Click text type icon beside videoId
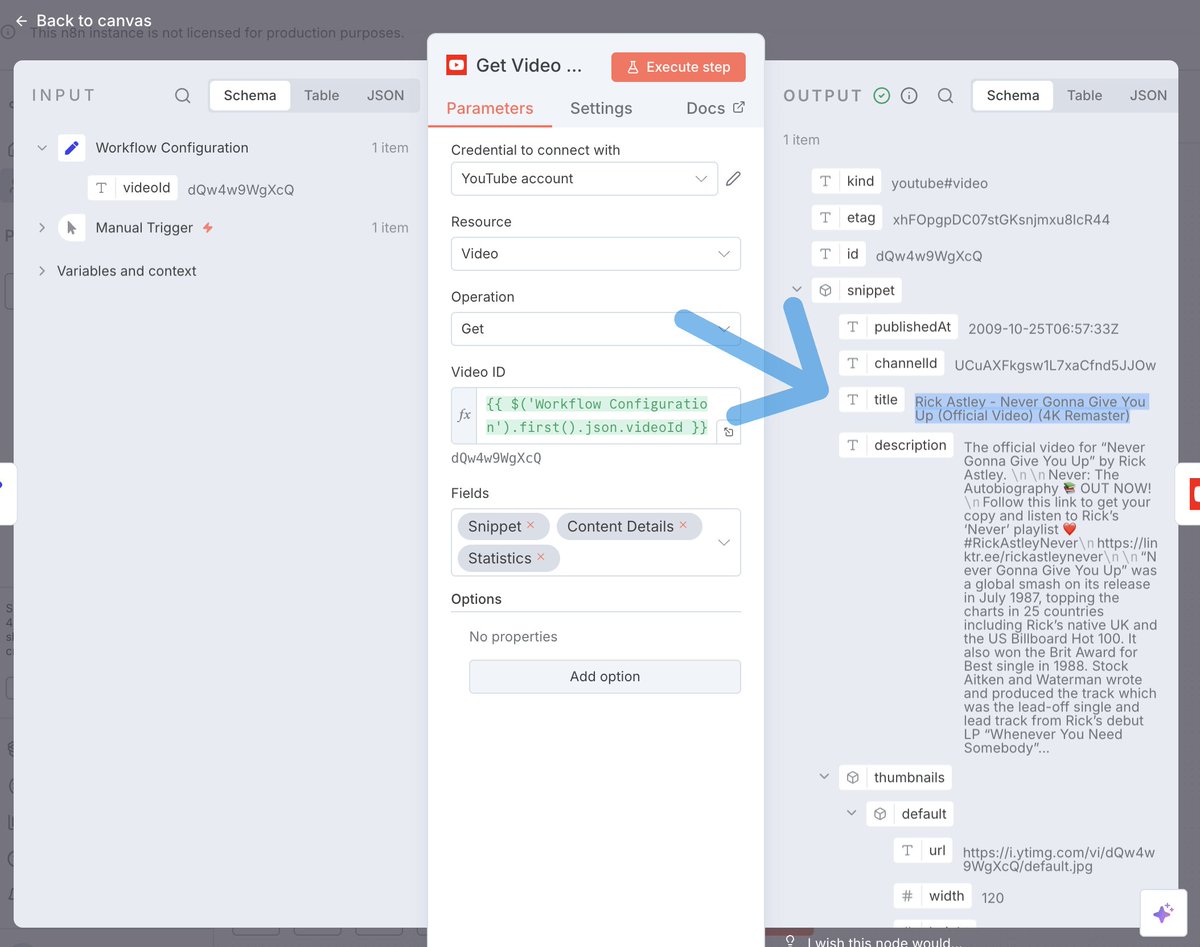1200x947 pixels. tap(101, 188)
